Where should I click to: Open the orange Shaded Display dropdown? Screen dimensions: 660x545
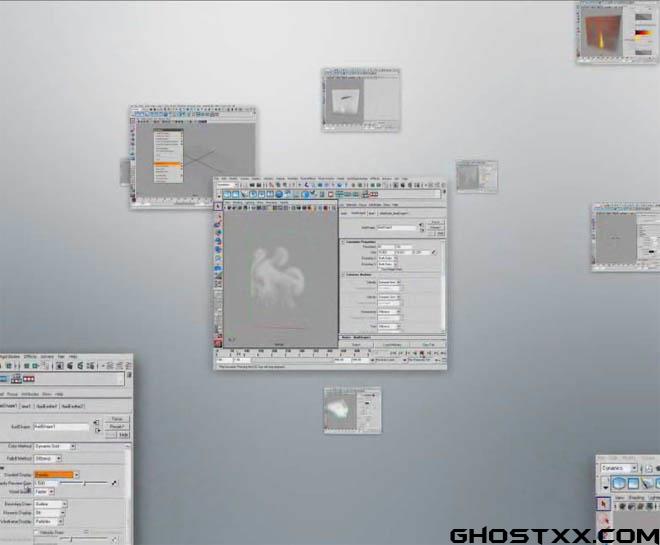tap(56, 475)
